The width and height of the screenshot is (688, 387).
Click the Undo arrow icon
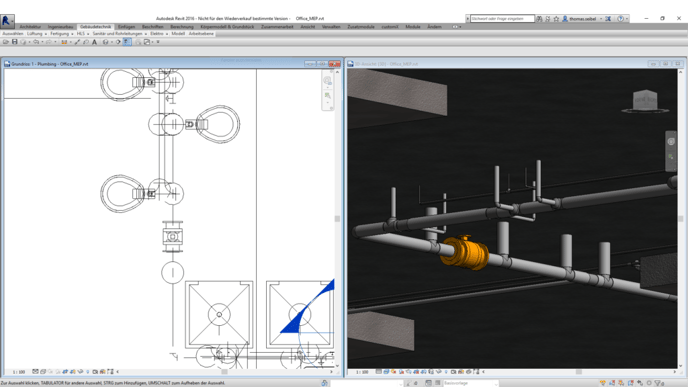[36, 42]
